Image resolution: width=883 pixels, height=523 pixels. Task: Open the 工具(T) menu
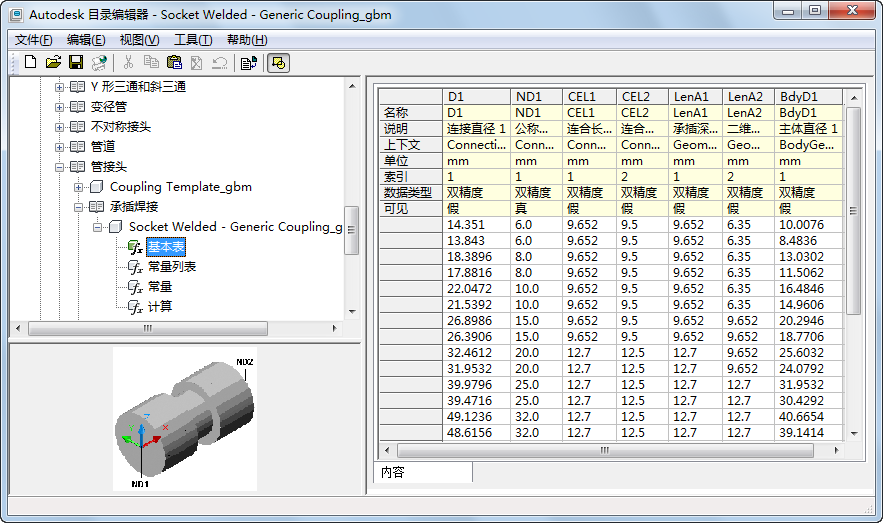point(193,40)
